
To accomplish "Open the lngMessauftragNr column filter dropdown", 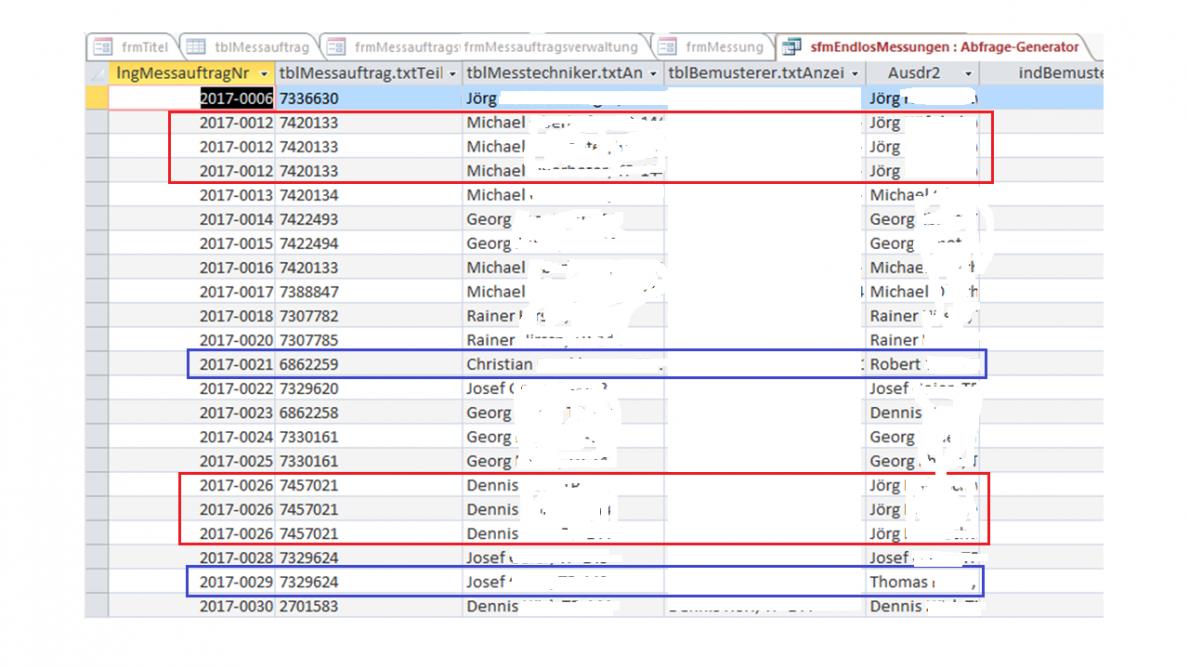I will [264, 74].
